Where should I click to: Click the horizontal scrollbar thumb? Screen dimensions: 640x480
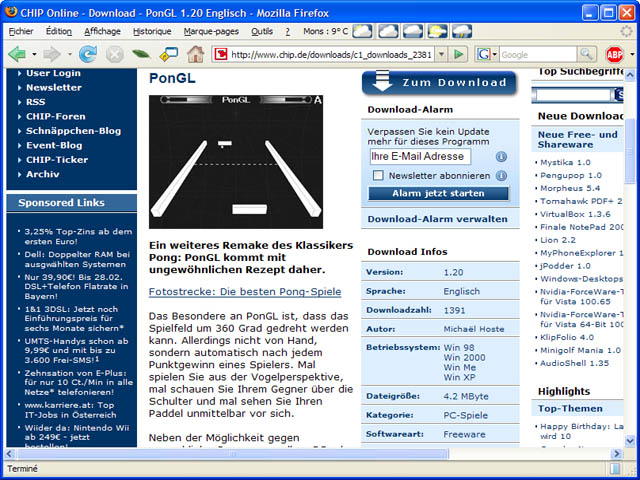point(233,453)
